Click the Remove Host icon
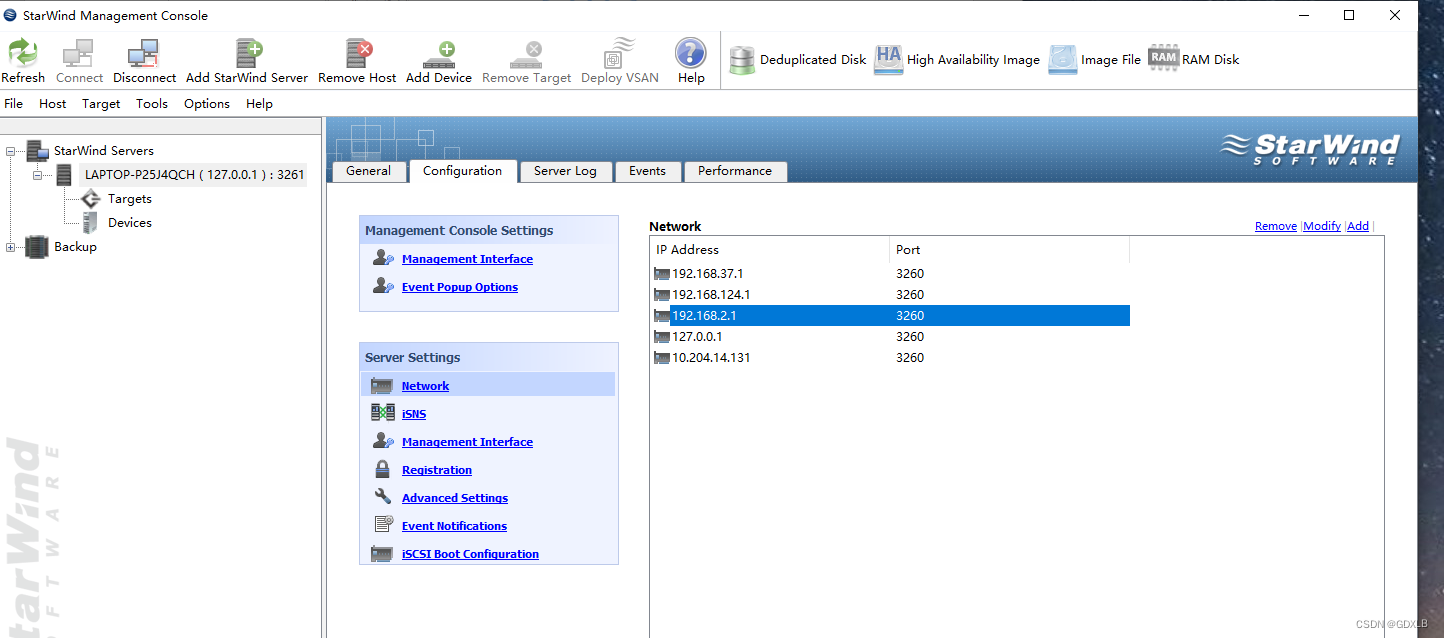 coord(357,53)
